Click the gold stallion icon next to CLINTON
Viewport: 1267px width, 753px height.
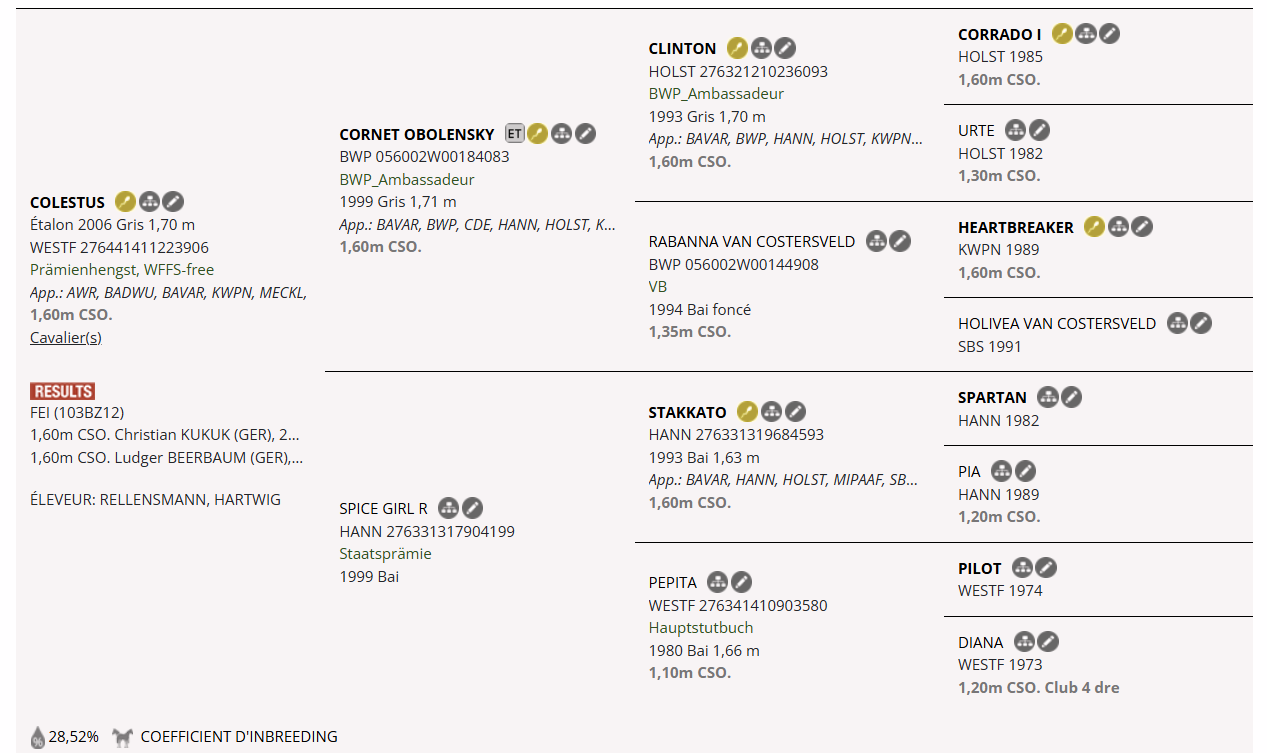point(737,48)
